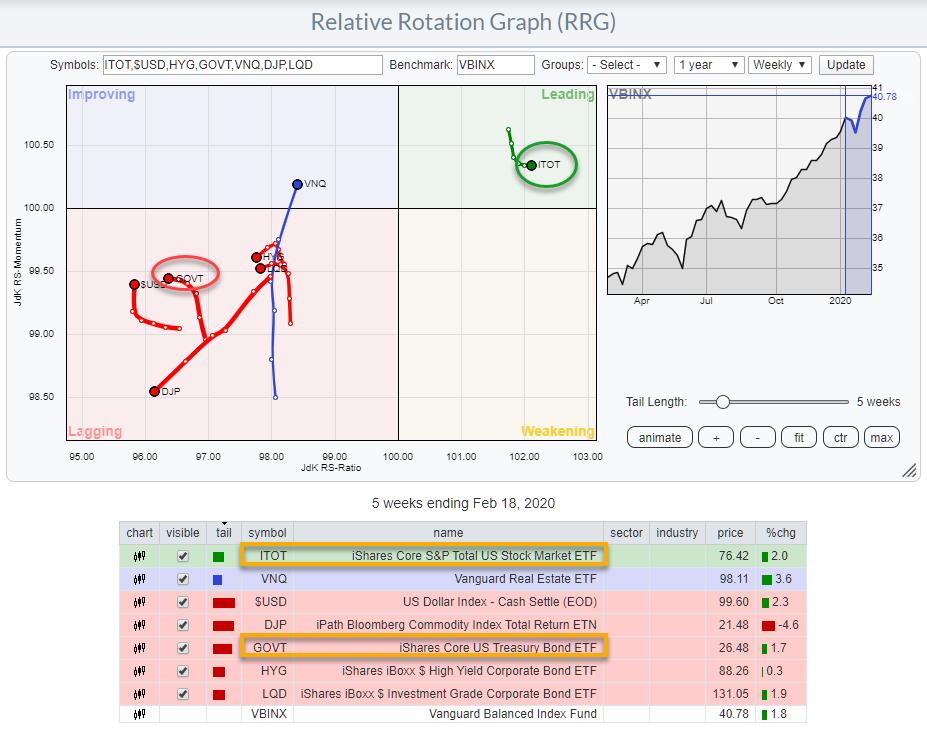
Task: Click into the Symbols input field
Action: coord(242,65)
